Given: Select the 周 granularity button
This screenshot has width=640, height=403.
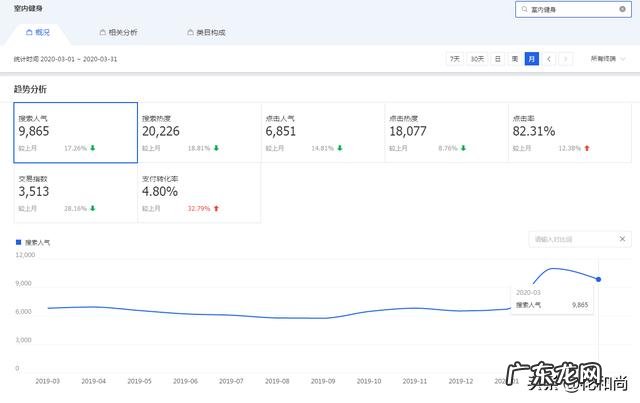Looking at the screenshot, I should coord(515,59).
